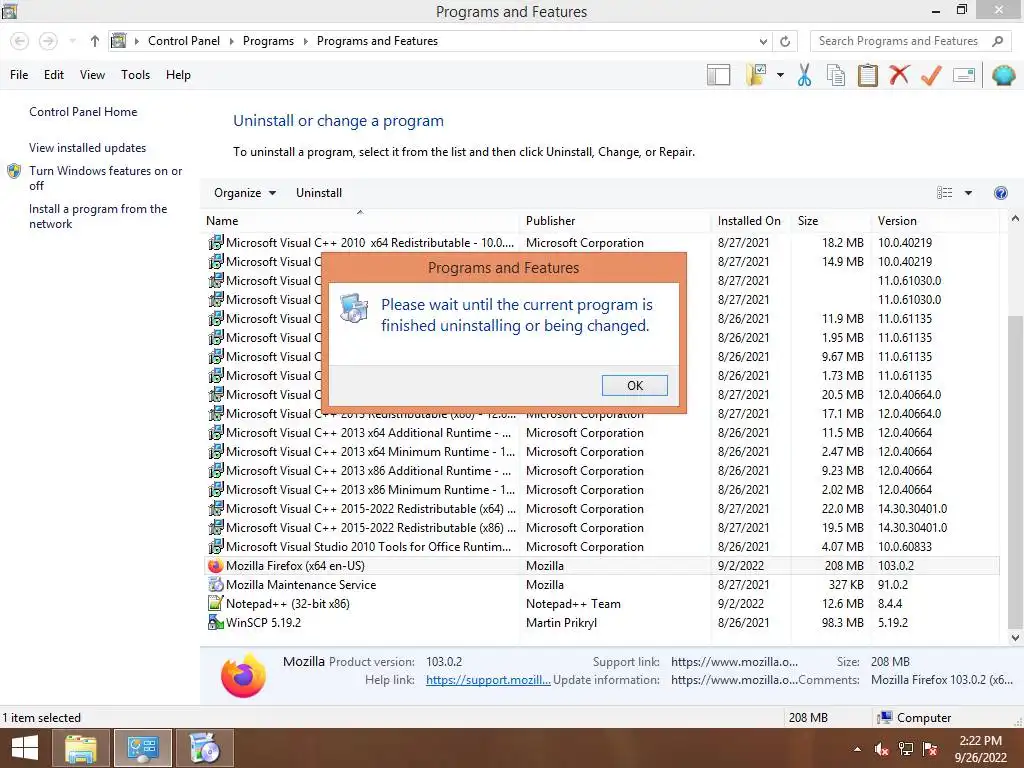This screenshot has width=1024, height=768.
Task: Sort by the Name column header
Action: point(360,221)
